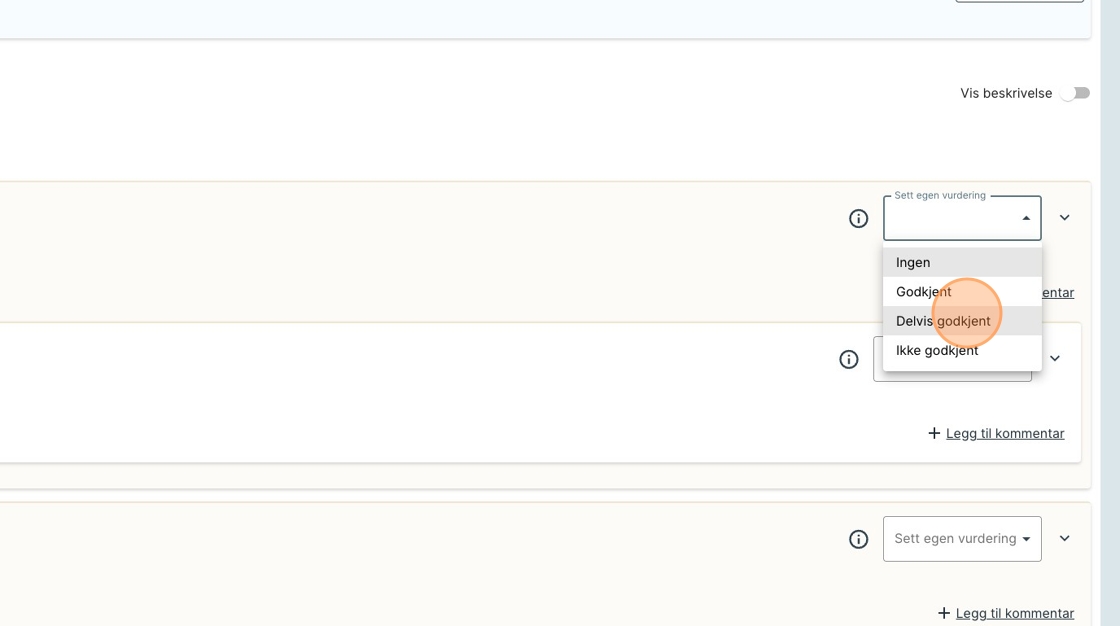Click plus icon in the bottom card
The image size is (1120, 626).
(944, 613)
